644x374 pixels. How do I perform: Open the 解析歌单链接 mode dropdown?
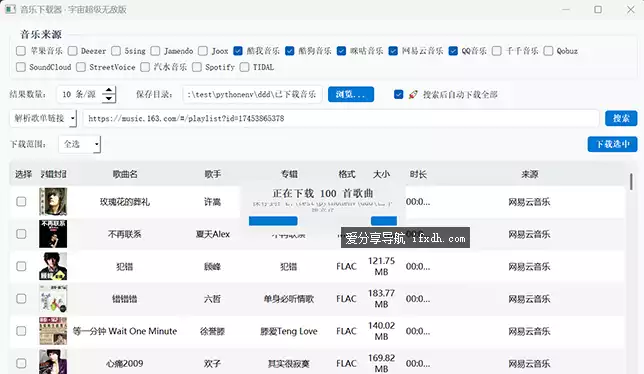(x=43, y=119)
